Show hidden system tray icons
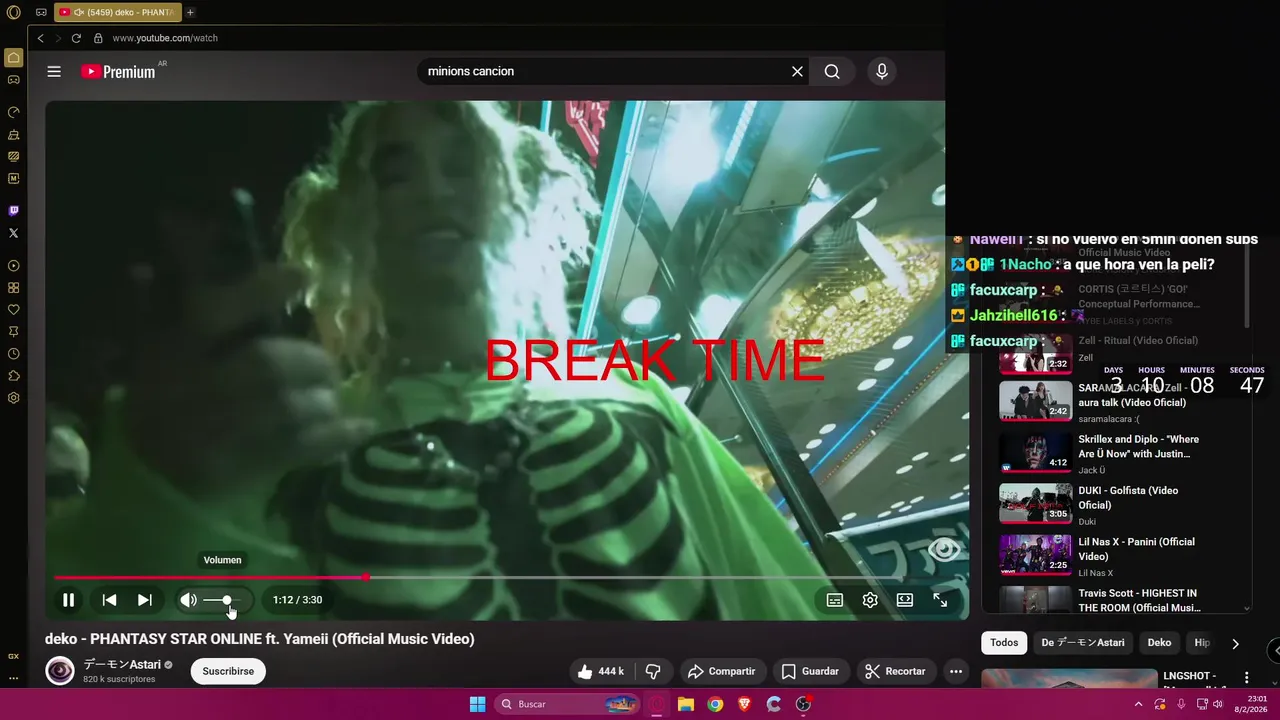The width and height of the screenshot is (1280, 720). pos(1138,704)
